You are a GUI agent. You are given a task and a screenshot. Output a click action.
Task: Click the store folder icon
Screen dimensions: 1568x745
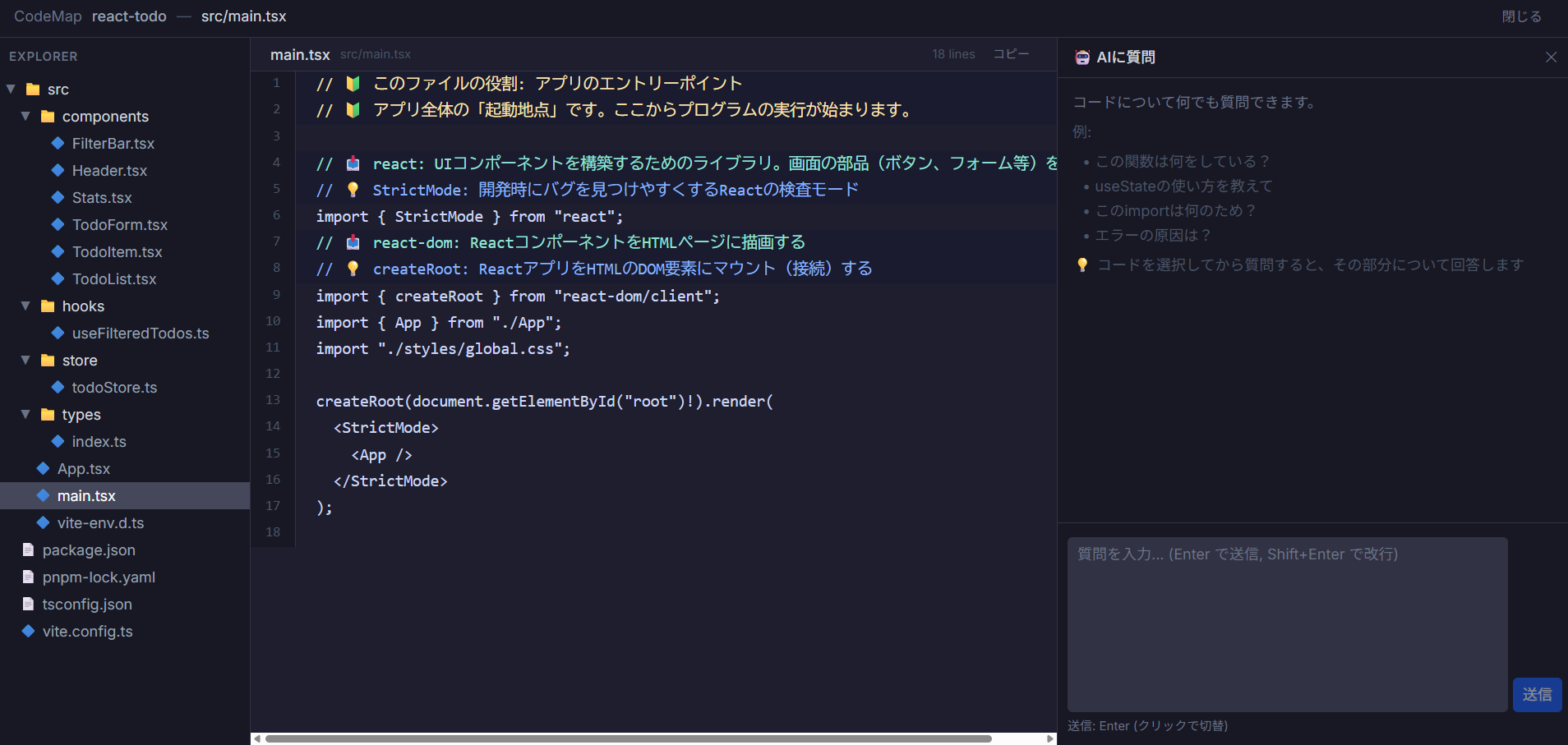tap(48, 360)
